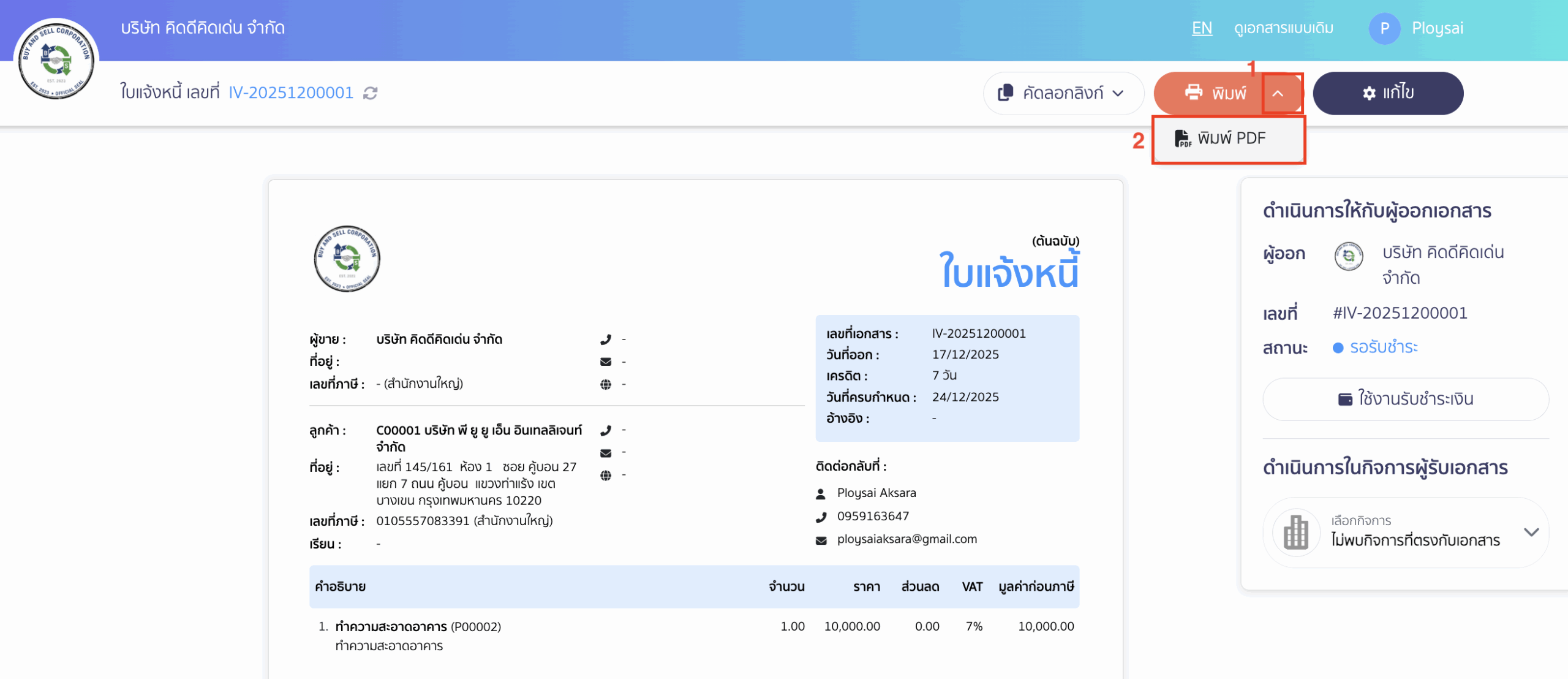This screenshot has height=679, width=1568.
Task: Open ดูเอกสารแบบเดิม in top bar
Action: (1284, 28)
